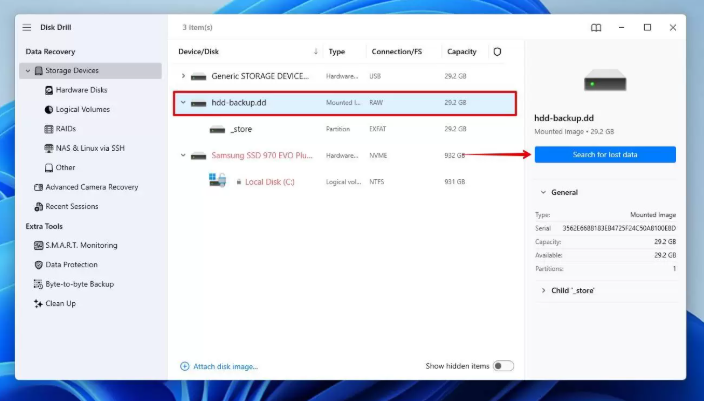Click the S.M.A.R.T. Monitoring icon
704x401 pixels.
click(x=39, y=246)
